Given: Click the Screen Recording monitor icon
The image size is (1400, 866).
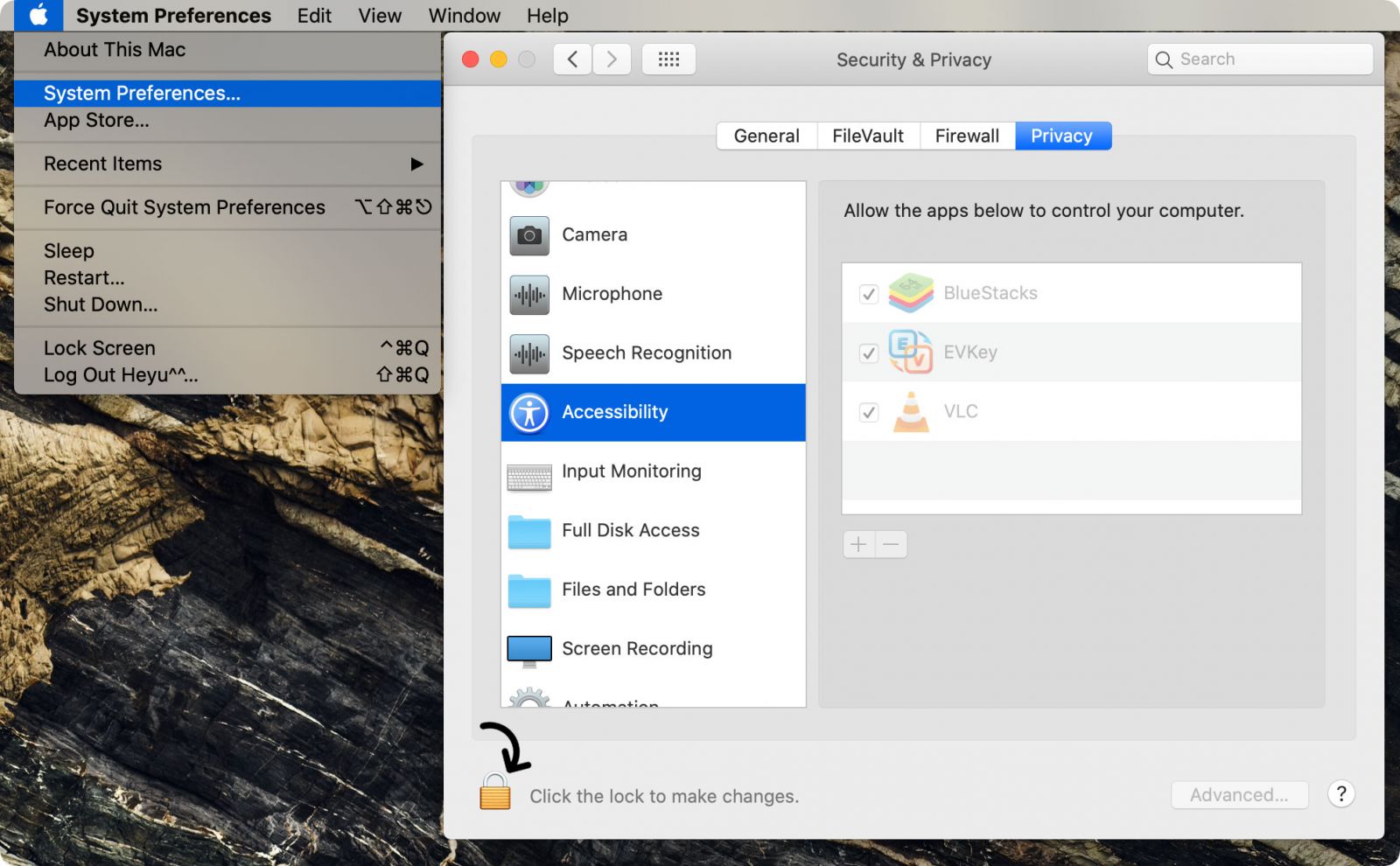Looking at the screenshot, I should 529,651.
